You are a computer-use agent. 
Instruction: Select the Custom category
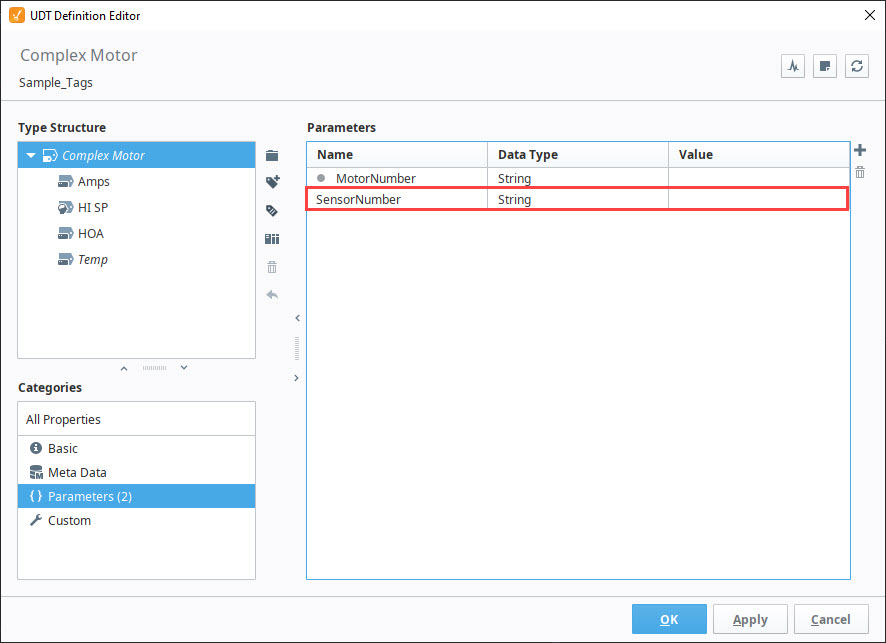point(136,520)
